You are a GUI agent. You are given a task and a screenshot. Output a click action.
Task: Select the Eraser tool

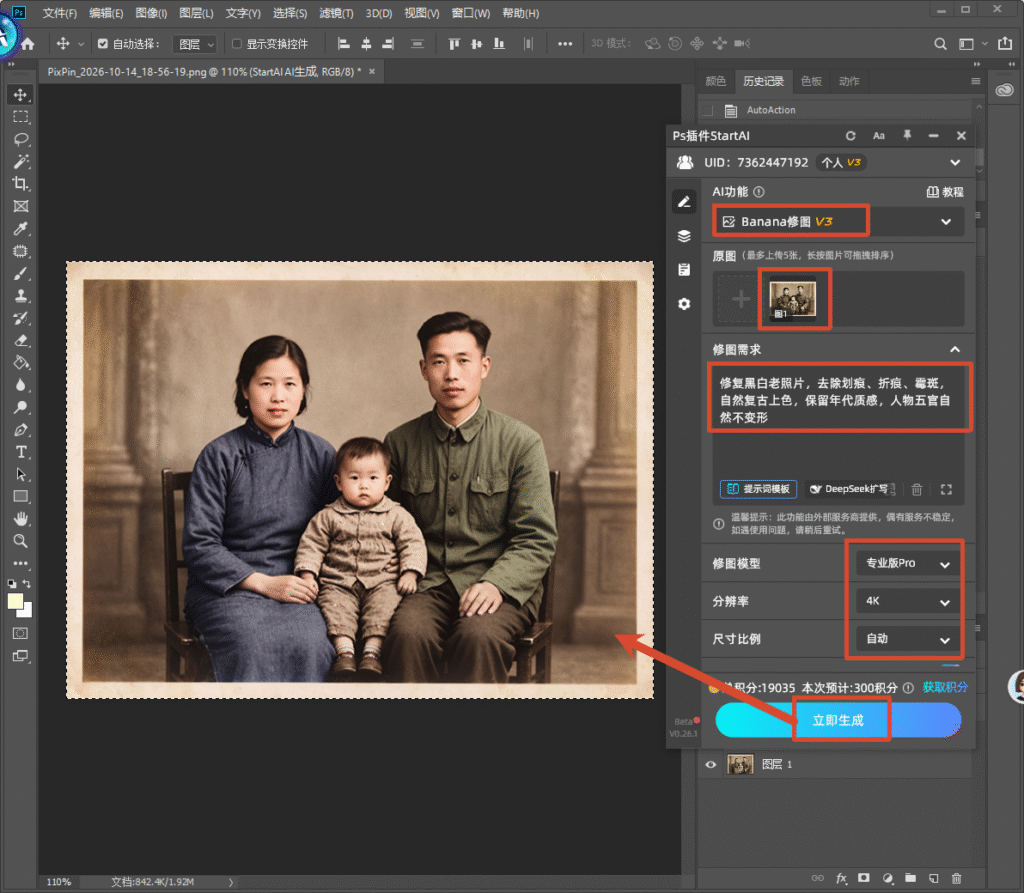pyautogui.click(x=20, y=340)
